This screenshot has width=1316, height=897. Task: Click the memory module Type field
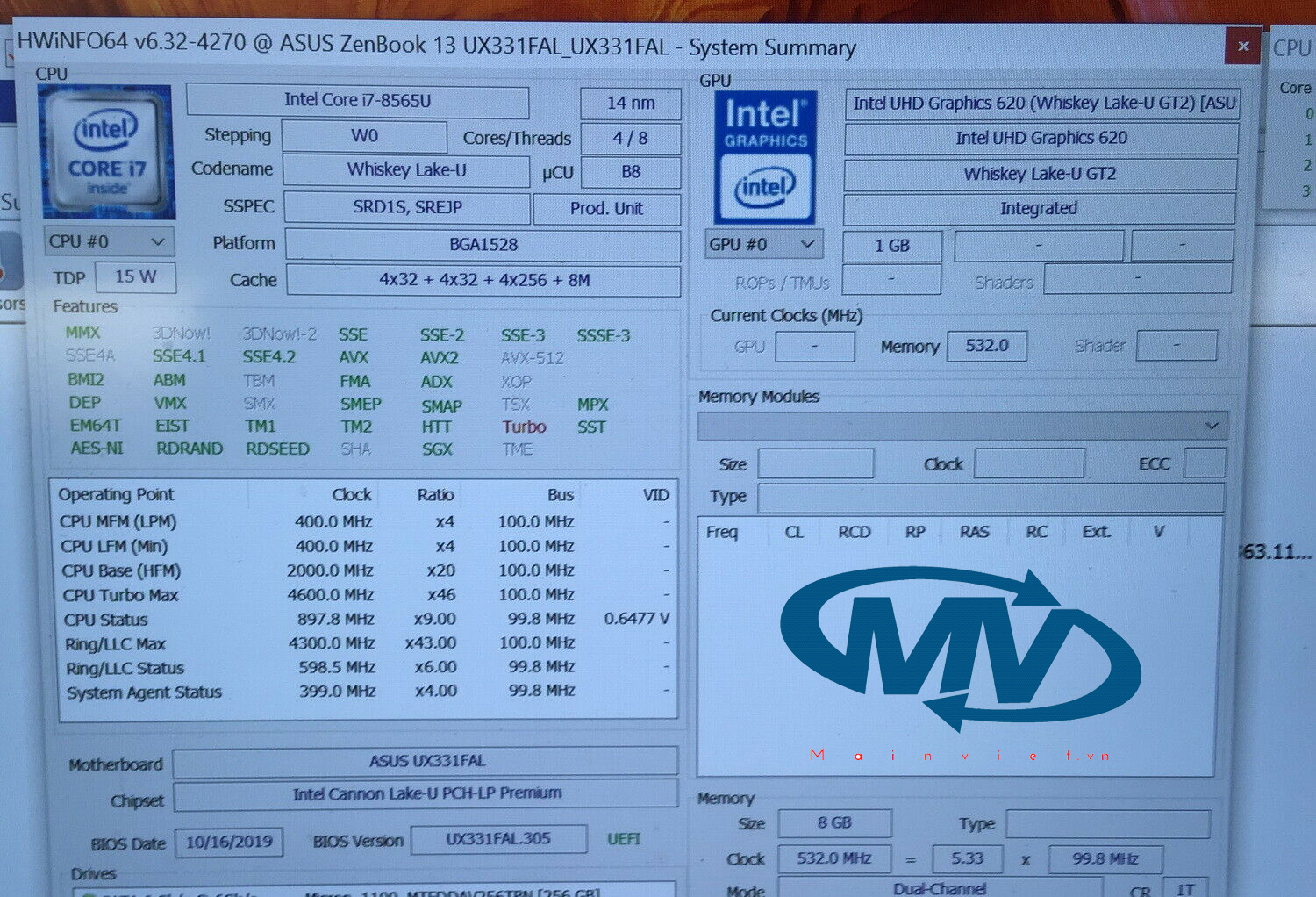click(x=991, y=498)
